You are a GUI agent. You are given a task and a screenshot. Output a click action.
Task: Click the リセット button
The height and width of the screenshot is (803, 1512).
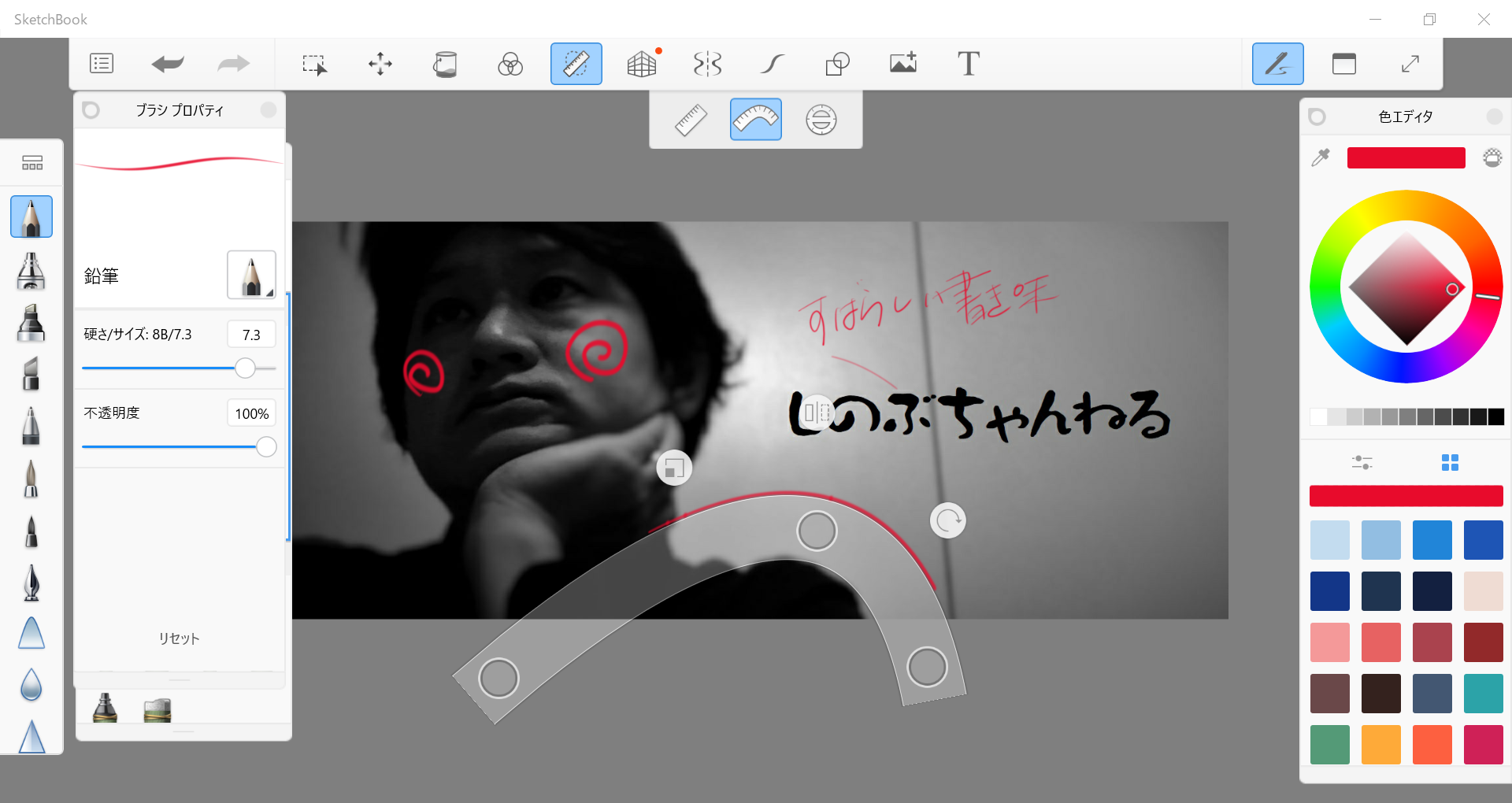point(179,638)
